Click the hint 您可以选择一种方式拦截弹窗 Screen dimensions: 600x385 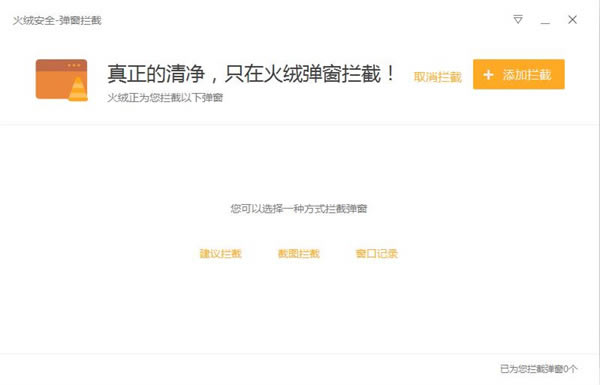[298, 209]
